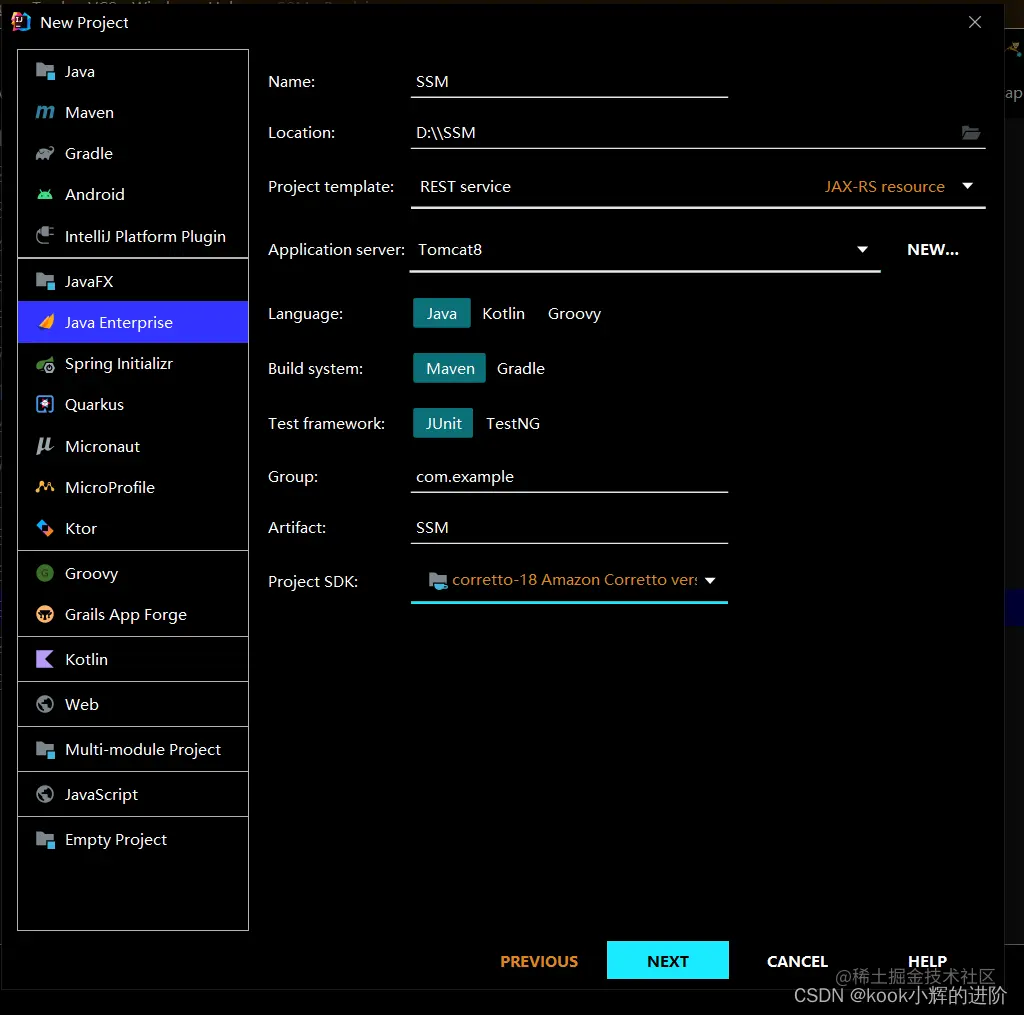Screen dimensions: 1024x1015
Task: Click the Maven 'm' icon in sidebar
Action: point(45,112)
